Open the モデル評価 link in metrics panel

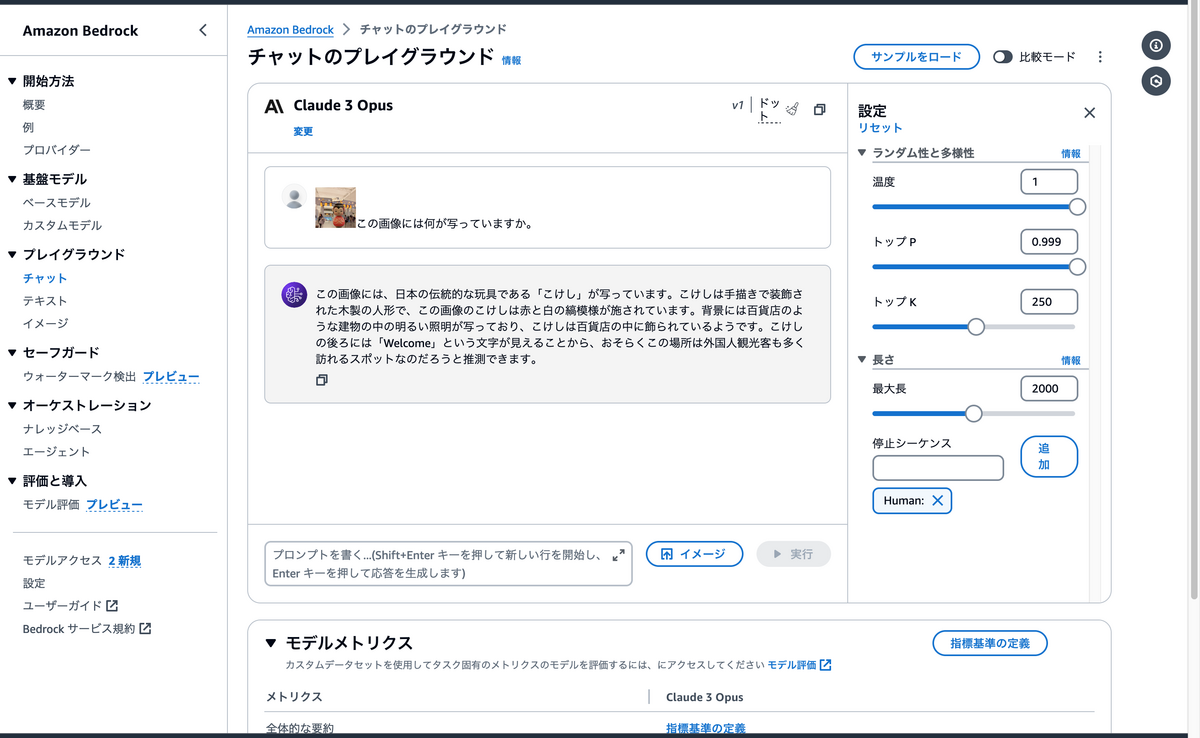click(x=799, y=665)
